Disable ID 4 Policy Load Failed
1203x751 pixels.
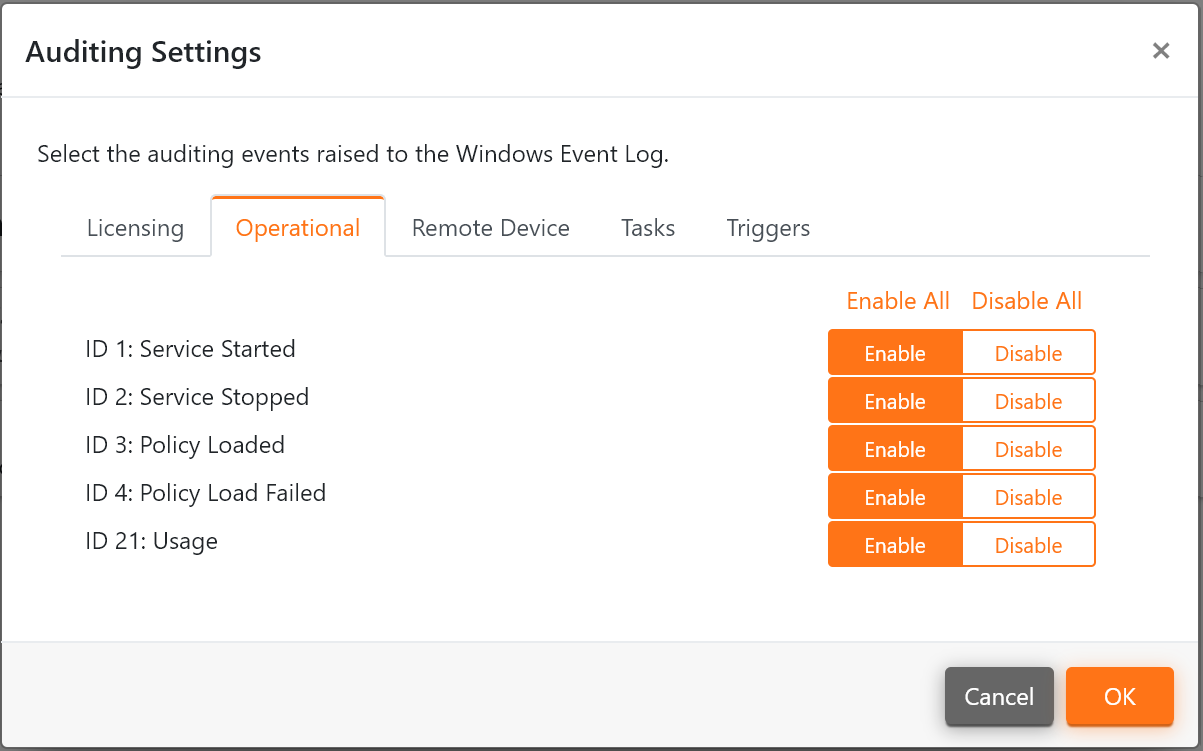pyautogui.click(x=1028, y=497)
